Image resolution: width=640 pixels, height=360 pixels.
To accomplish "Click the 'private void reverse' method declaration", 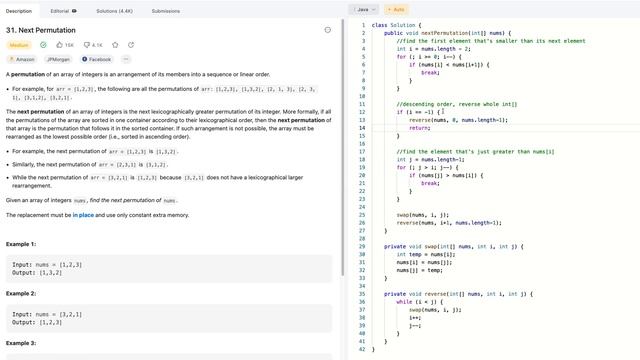I will pyautogui.click(x=458, y=294).
